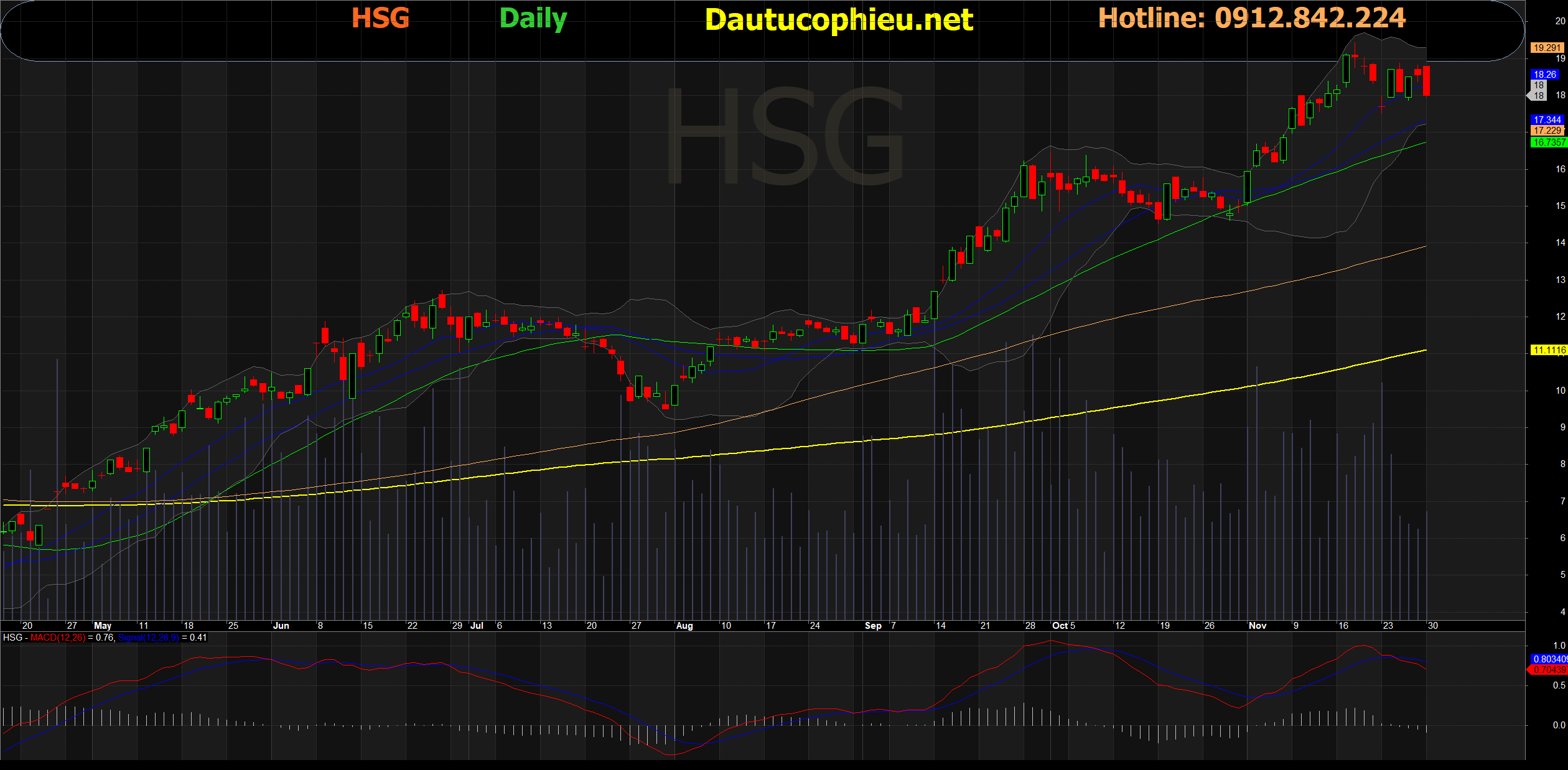1568x770 pixels.
Task: Select the blue 0.80340 MACD value tag
Action: [x=1549, y=659]
